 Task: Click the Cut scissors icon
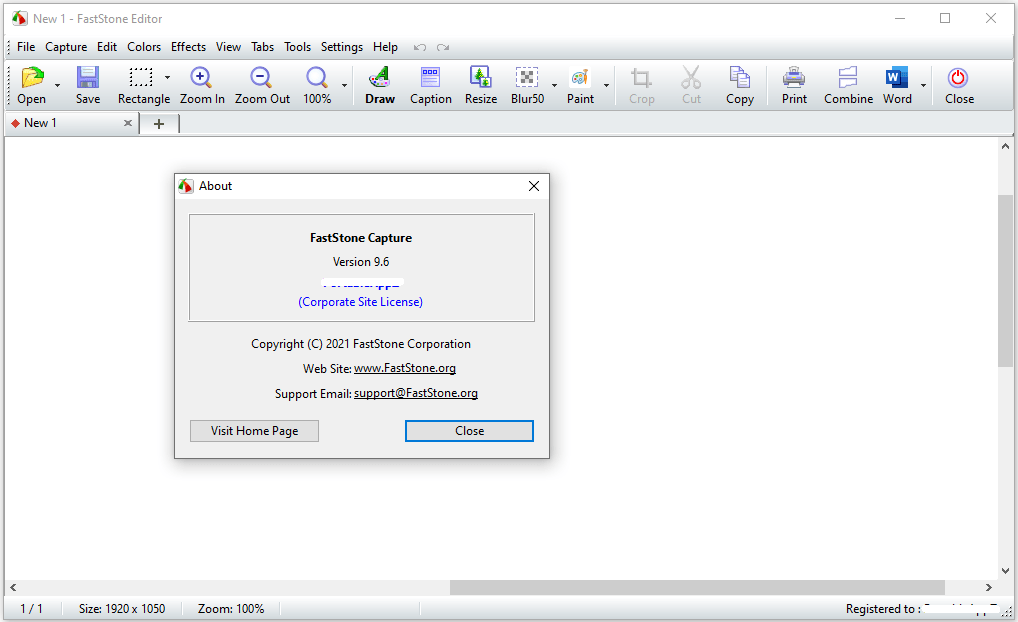pyautogui.click(x=691, y=78)
